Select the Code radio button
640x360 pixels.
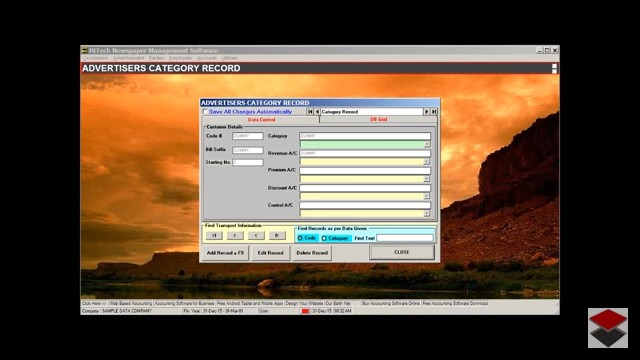(300, 238)
